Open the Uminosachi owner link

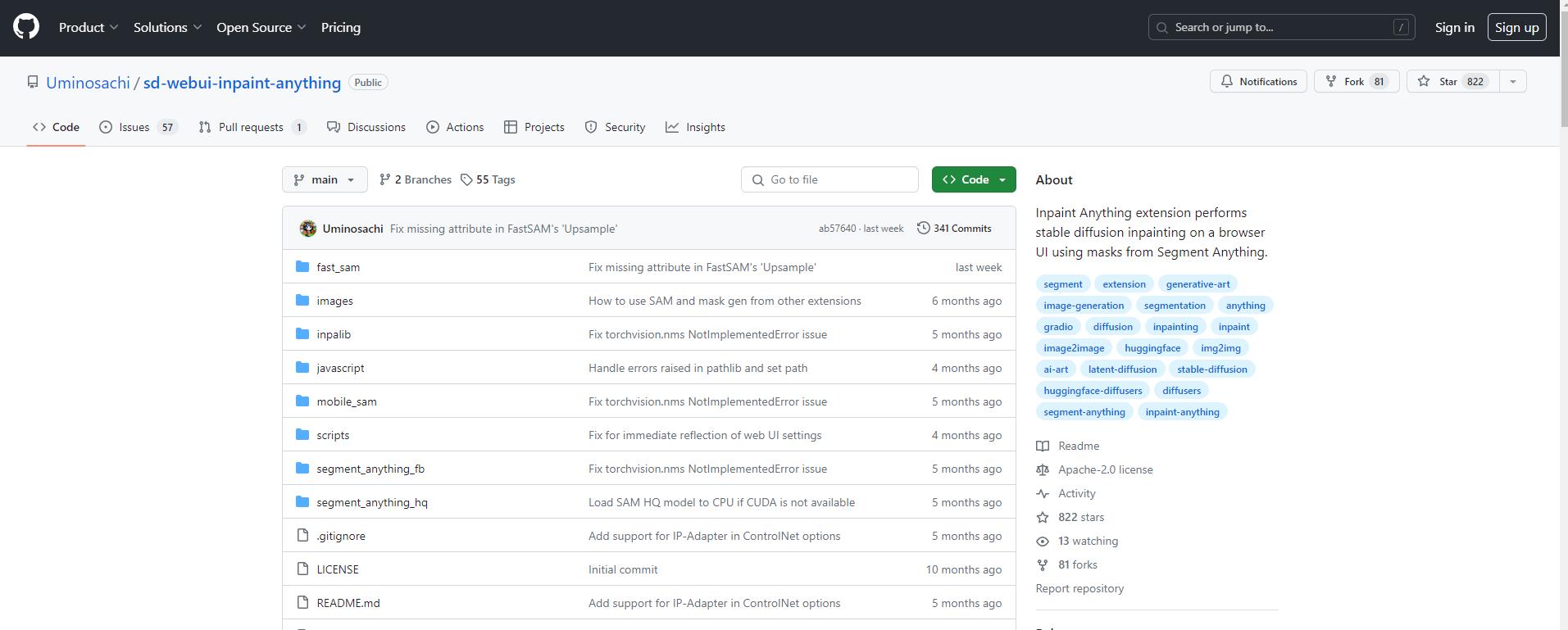(88, 83)
